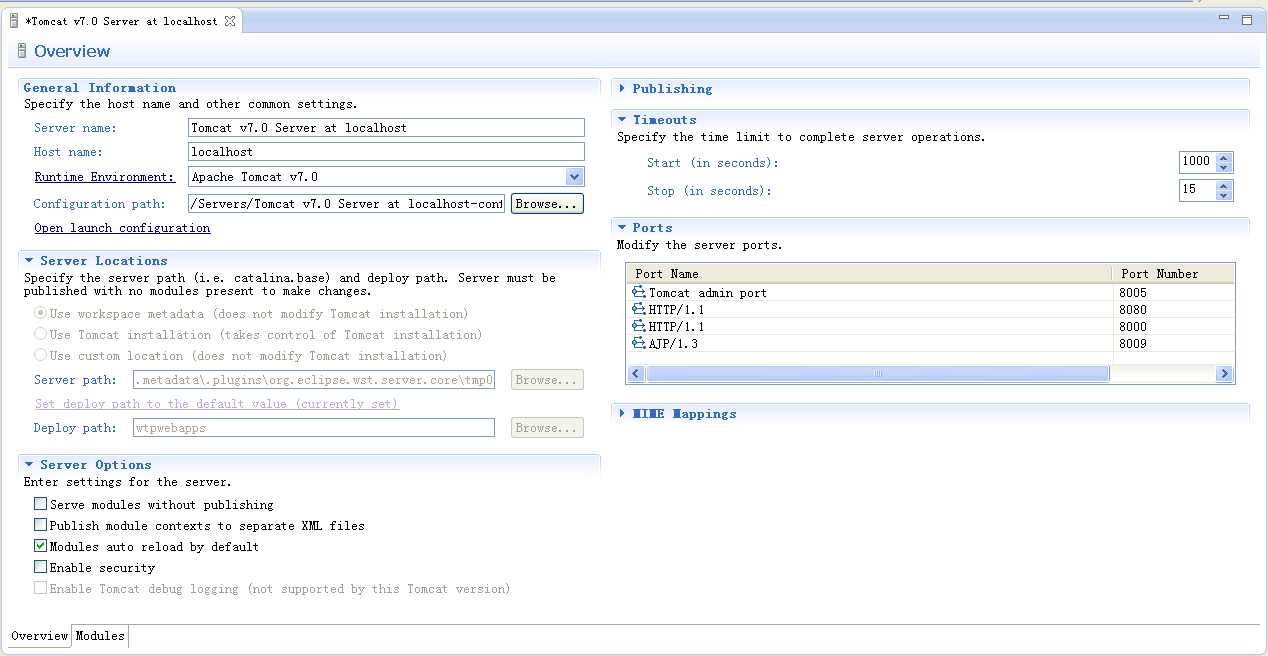
Task: Click the Tomcat admin port name
Action: point(708,293)
